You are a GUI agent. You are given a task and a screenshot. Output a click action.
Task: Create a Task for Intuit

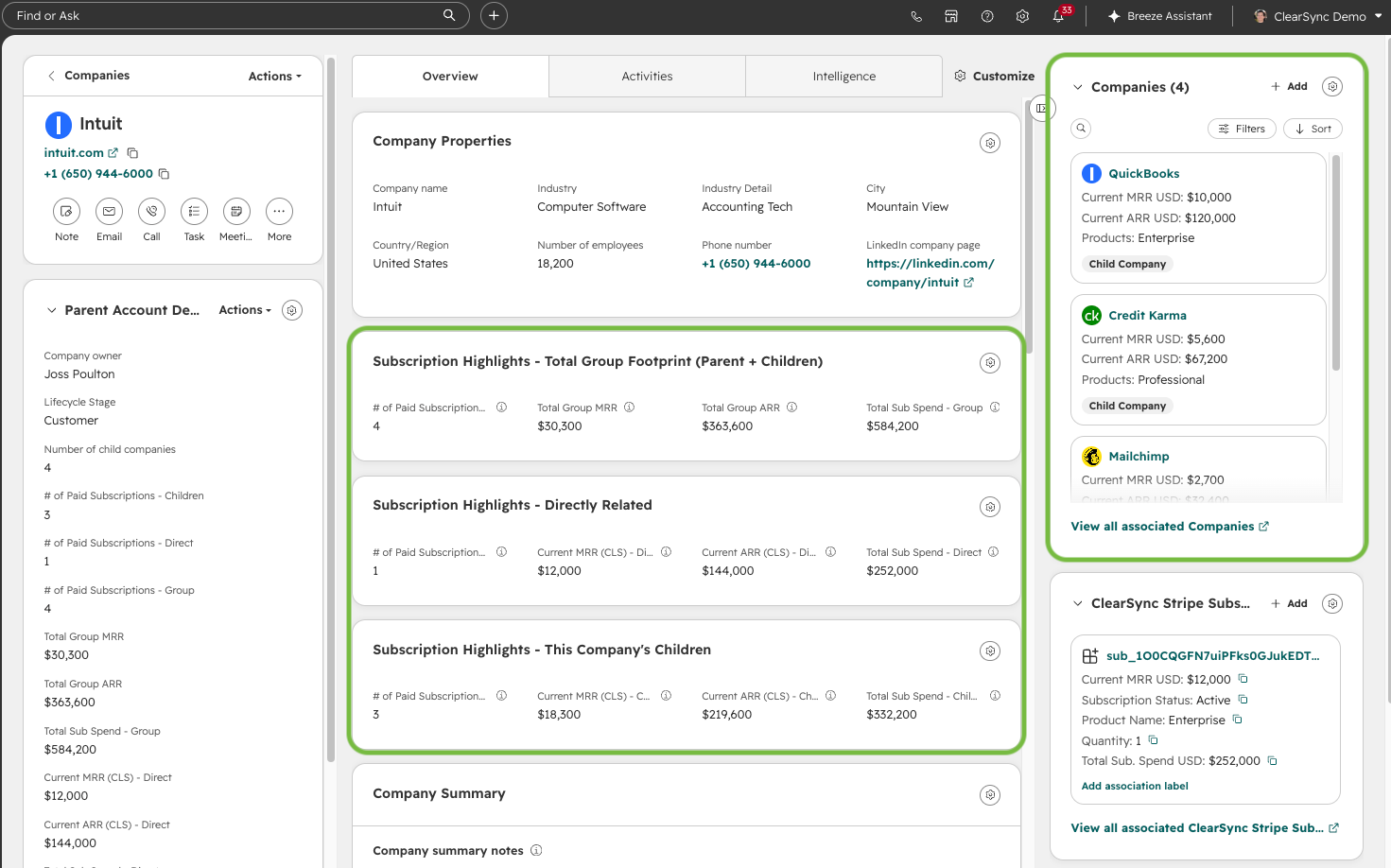194,212
